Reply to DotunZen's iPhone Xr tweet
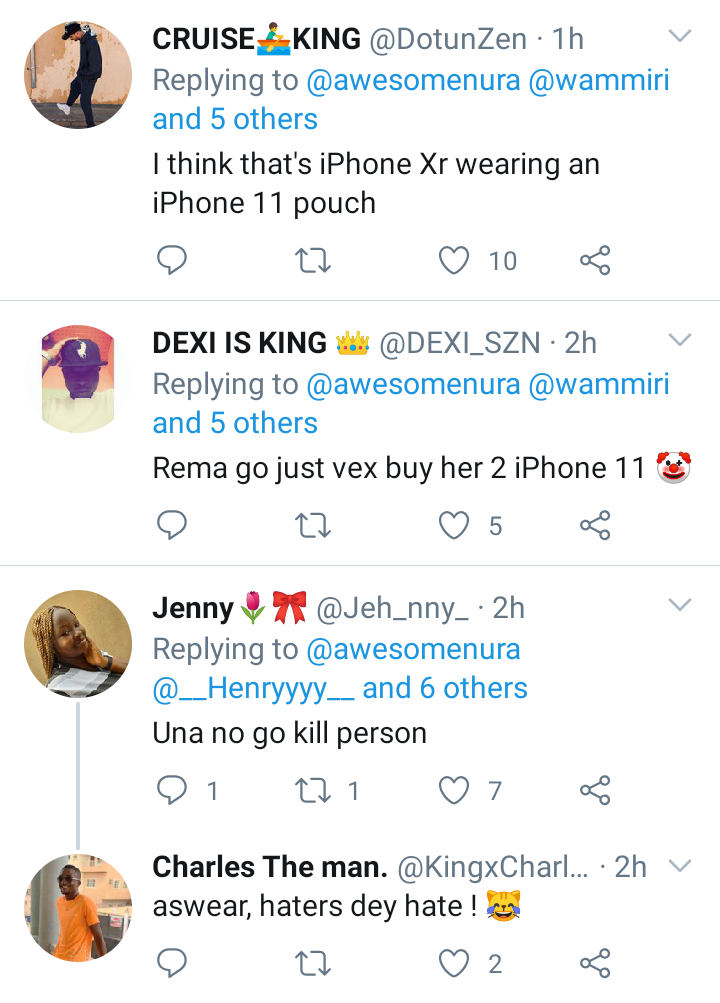 173,261
